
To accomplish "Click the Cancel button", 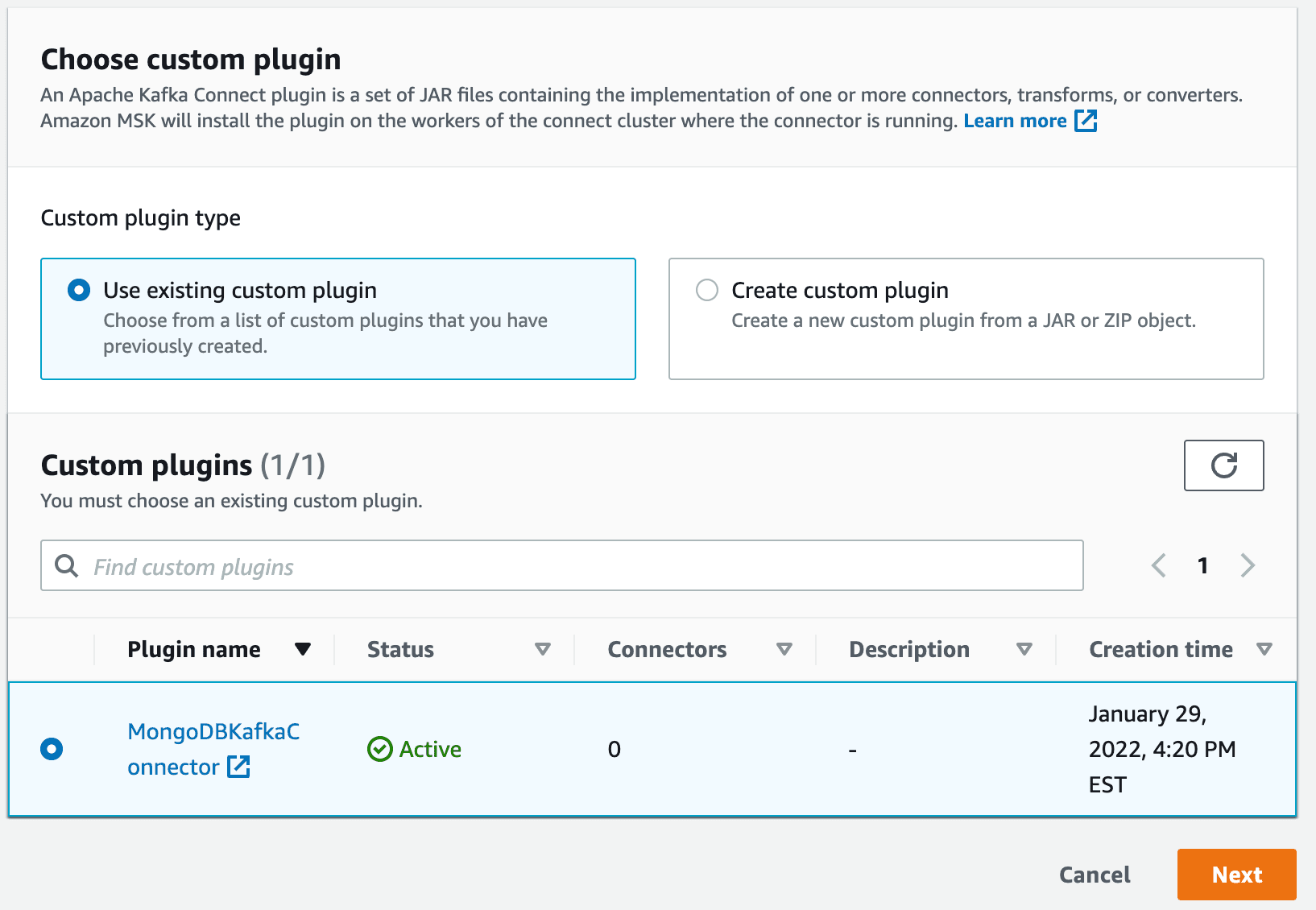I will pyautogui.click(x=1095, y=875).
